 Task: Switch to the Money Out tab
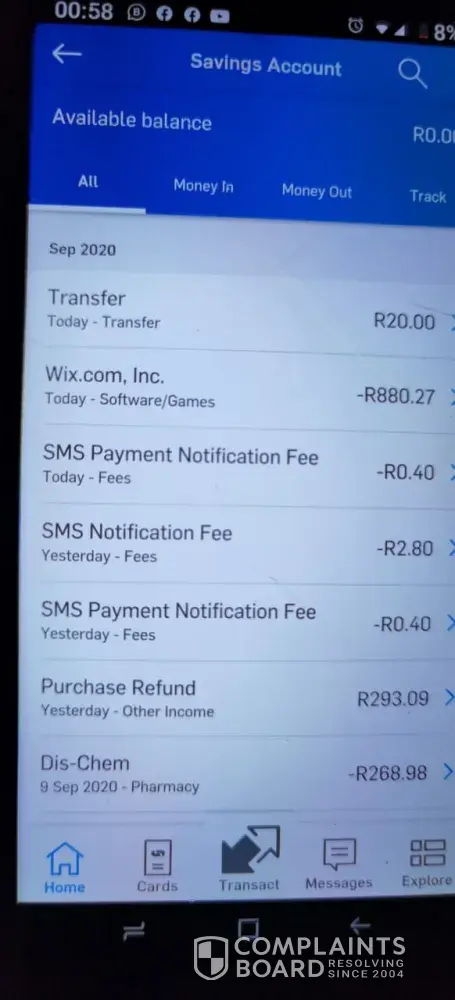317,191
